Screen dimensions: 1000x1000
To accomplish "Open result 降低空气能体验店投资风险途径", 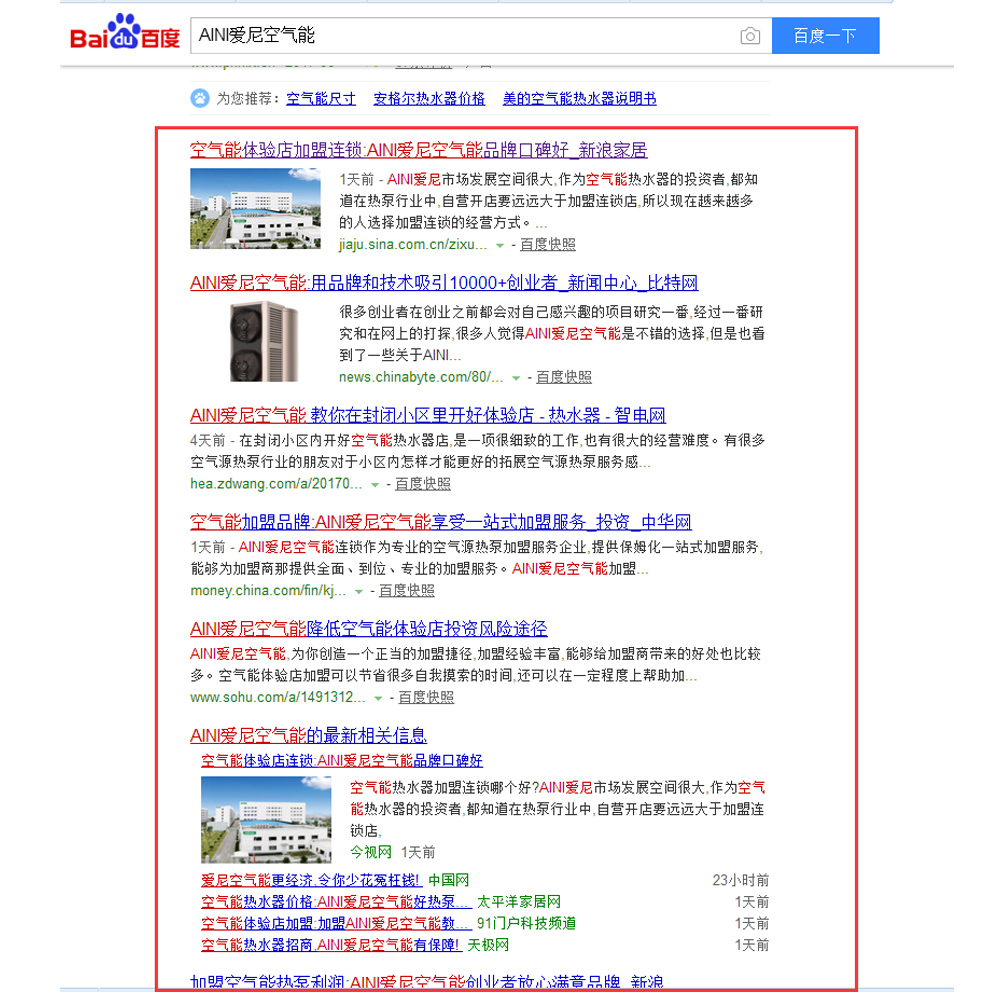I will pyautogui.click(x=369, y=629).
